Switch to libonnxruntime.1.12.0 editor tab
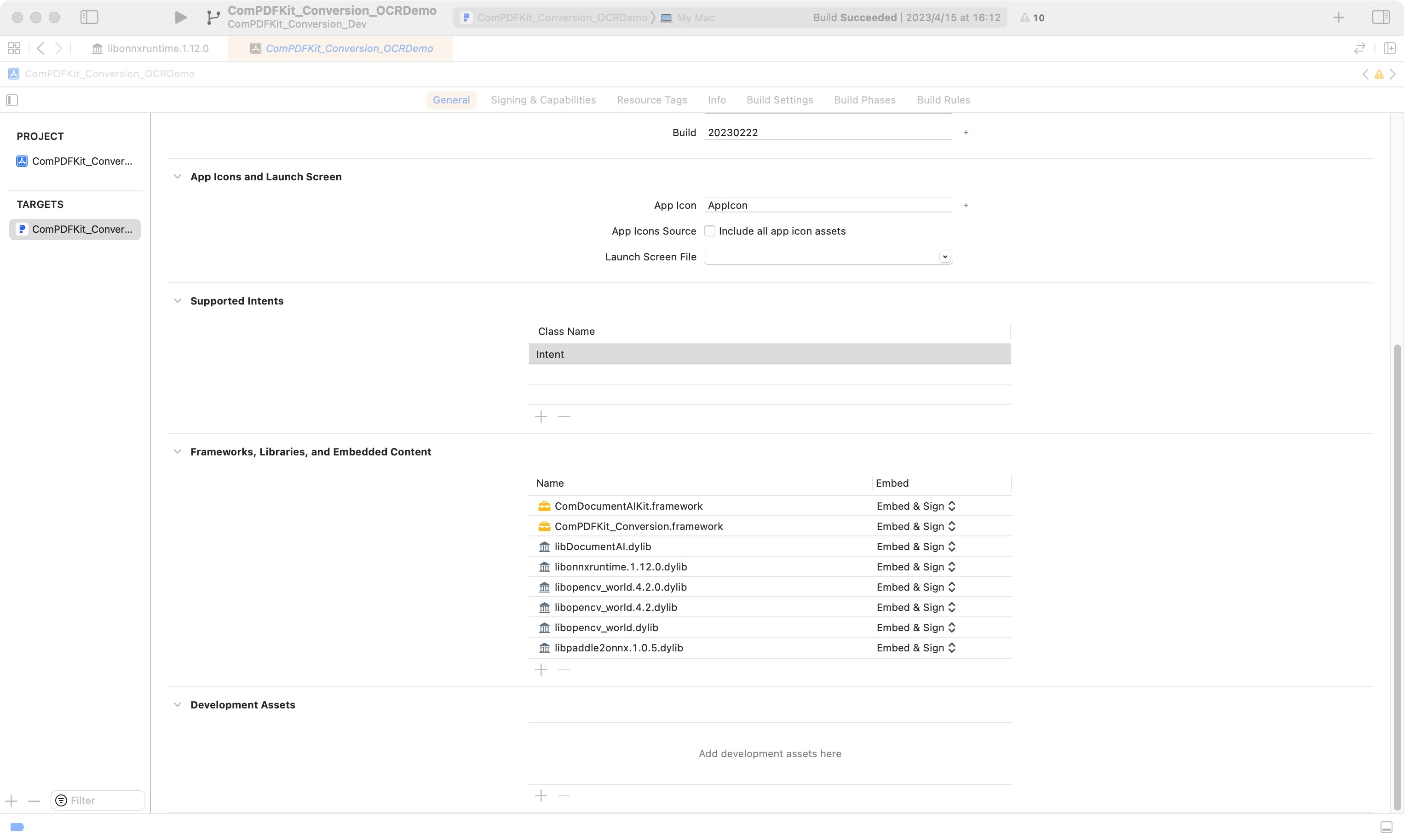Image resolution: width=1404 pixels, height=840 pixels. pos(150,49)
